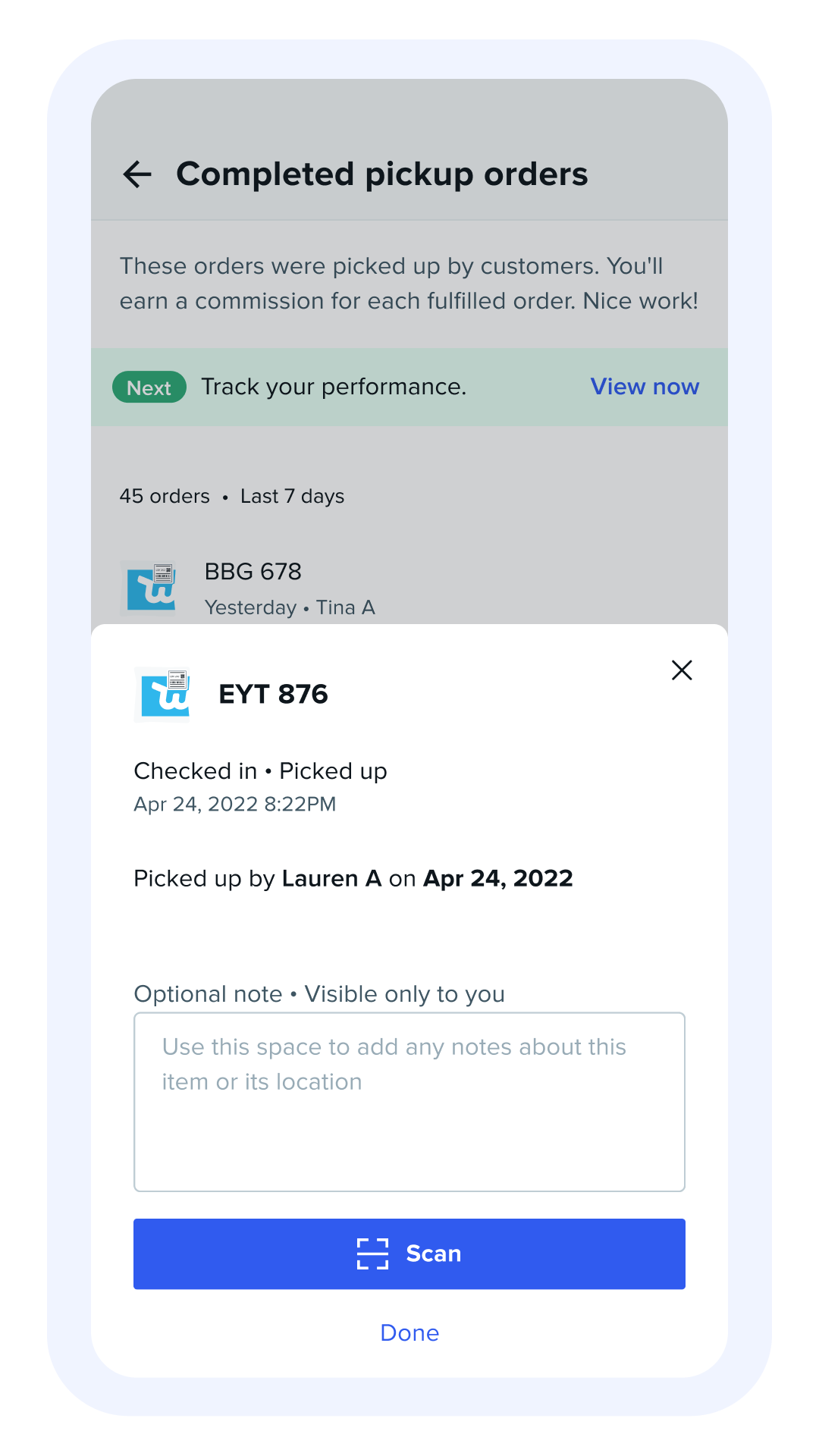Tap the back arrow in the header
The image size is (819, 1456).
click(137, 174)
